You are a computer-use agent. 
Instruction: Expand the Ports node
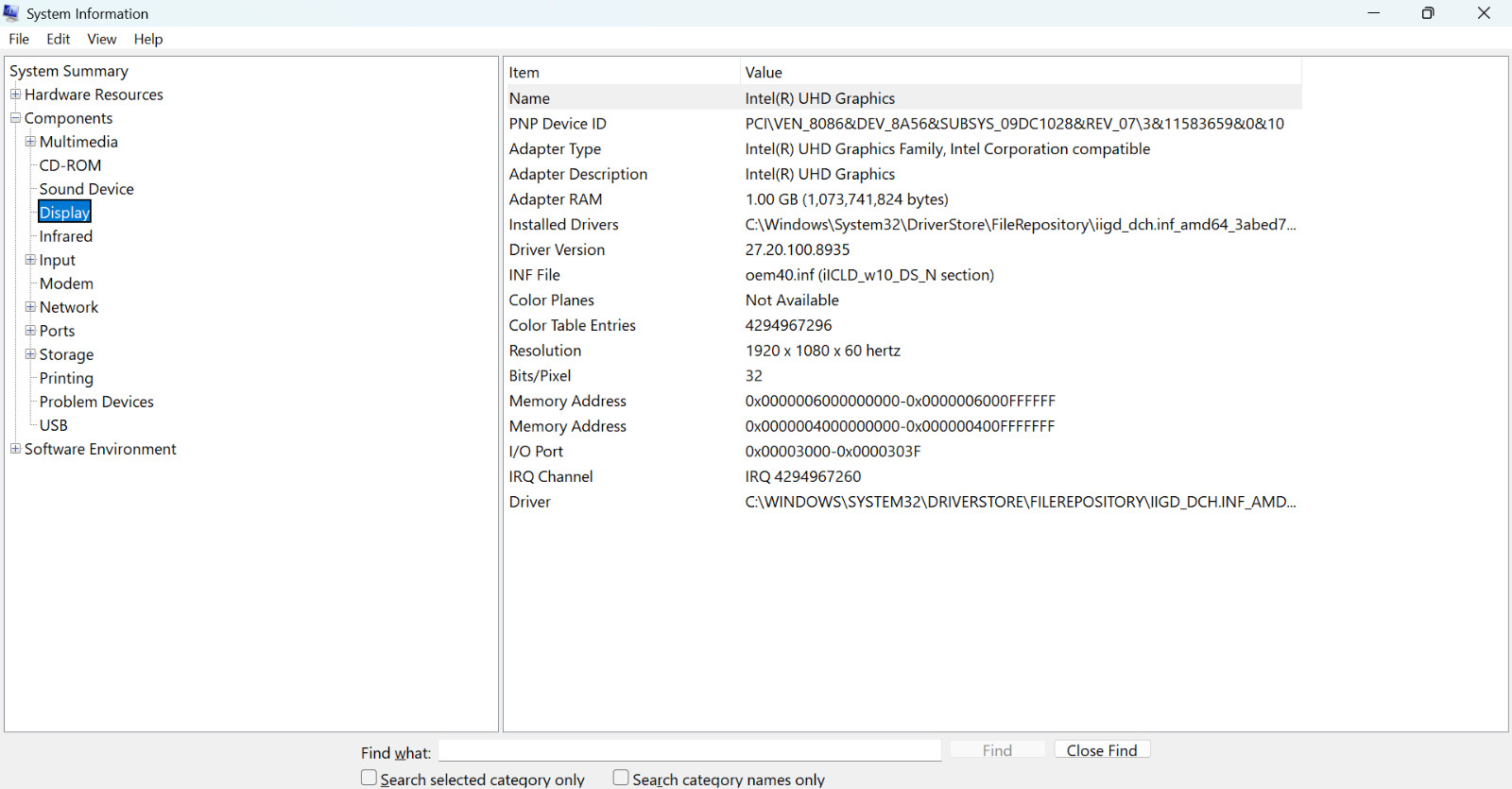(30, 331)
